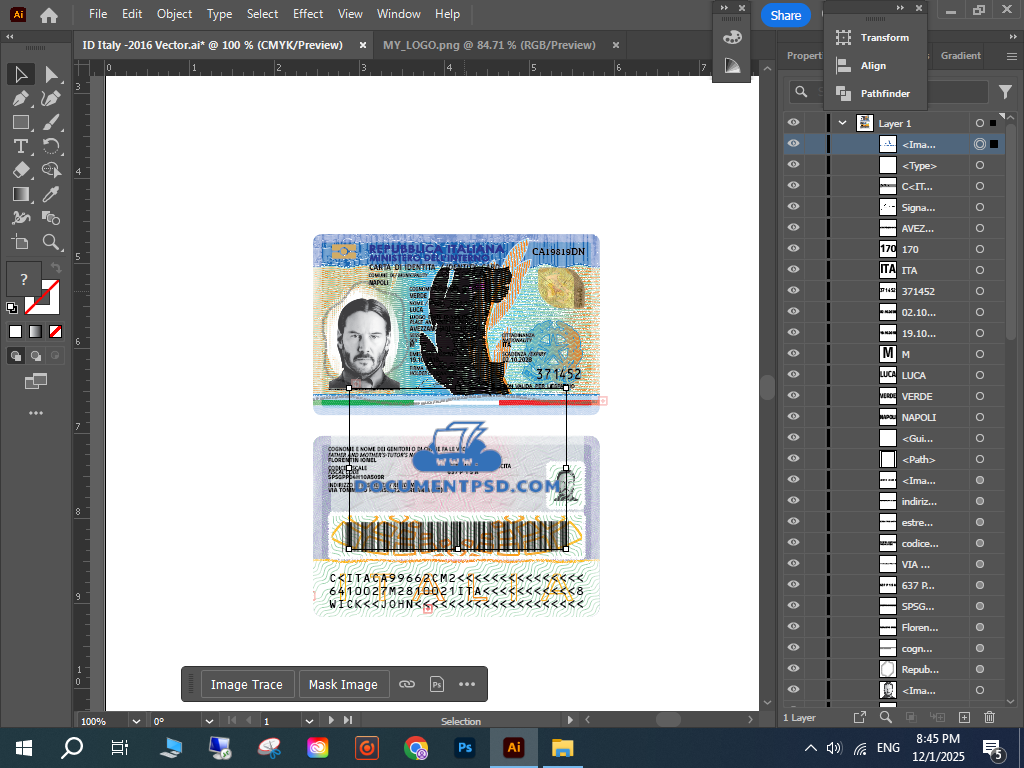The image size is (1024, 768).
Task: Hide Layer 1 using its eye icon
Action: pos(793,123)
